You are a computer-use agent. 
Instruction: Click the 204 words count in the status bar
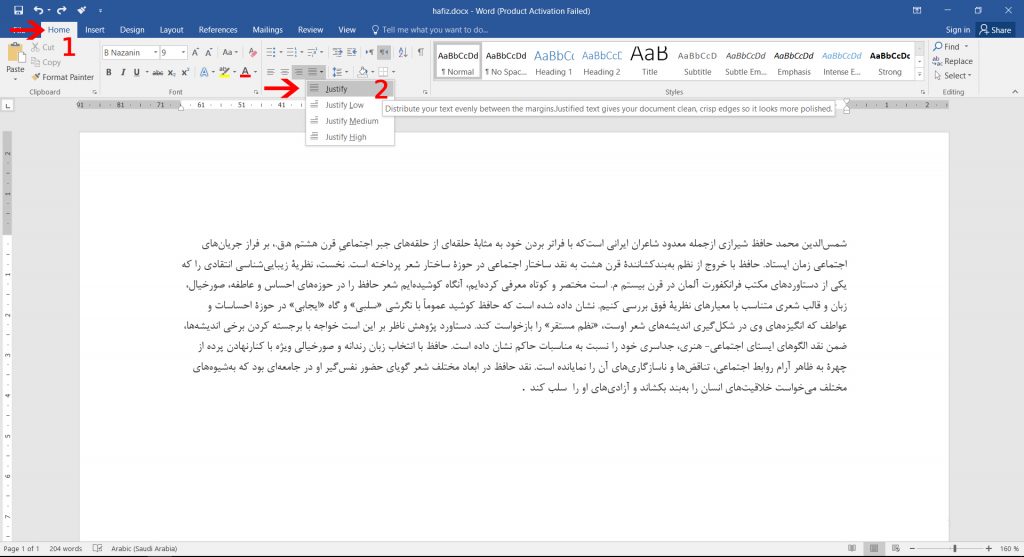[x=65, y=549]
